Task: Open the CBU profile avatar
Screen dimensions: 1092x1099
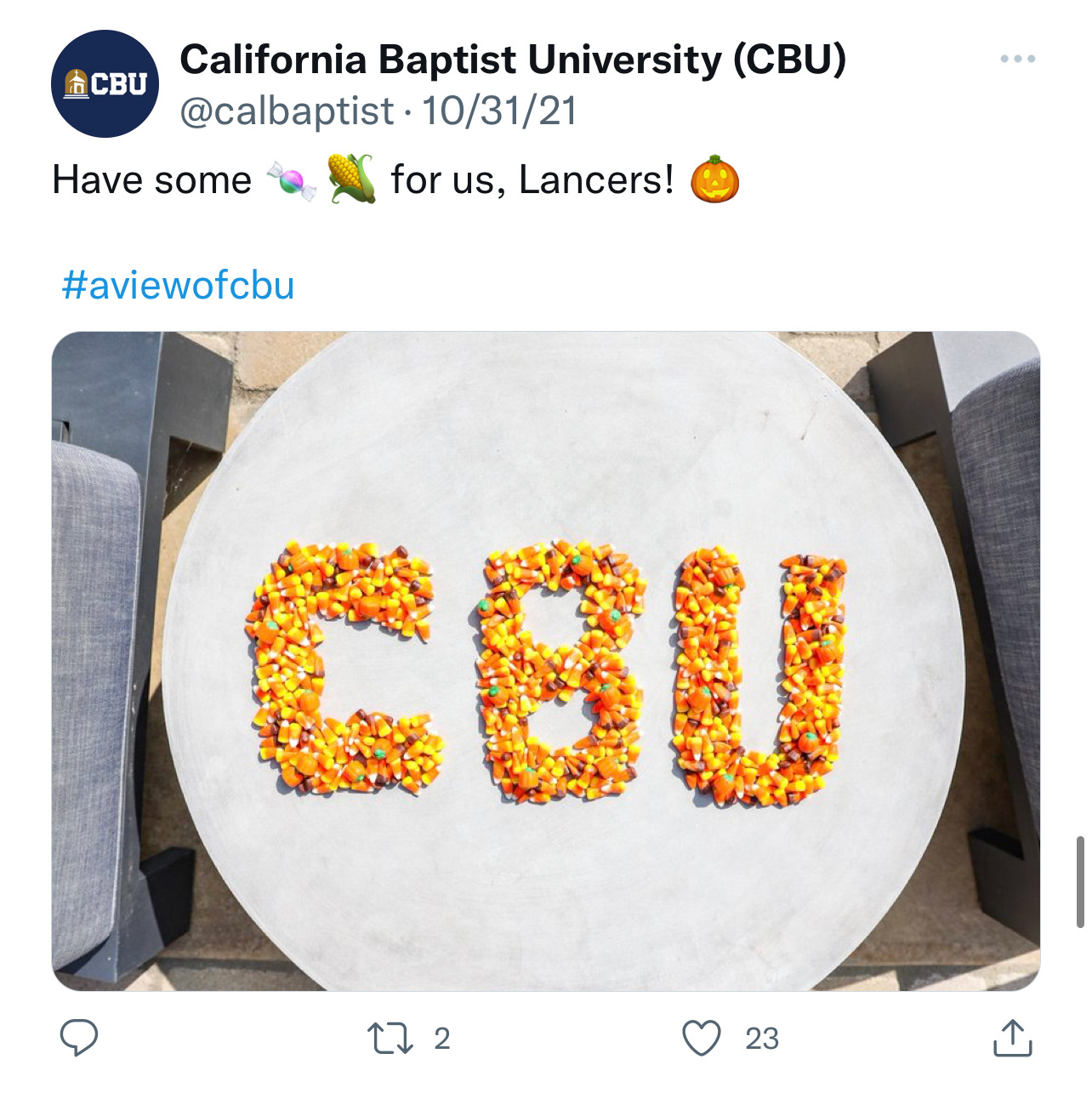Action: pos(105,83)
